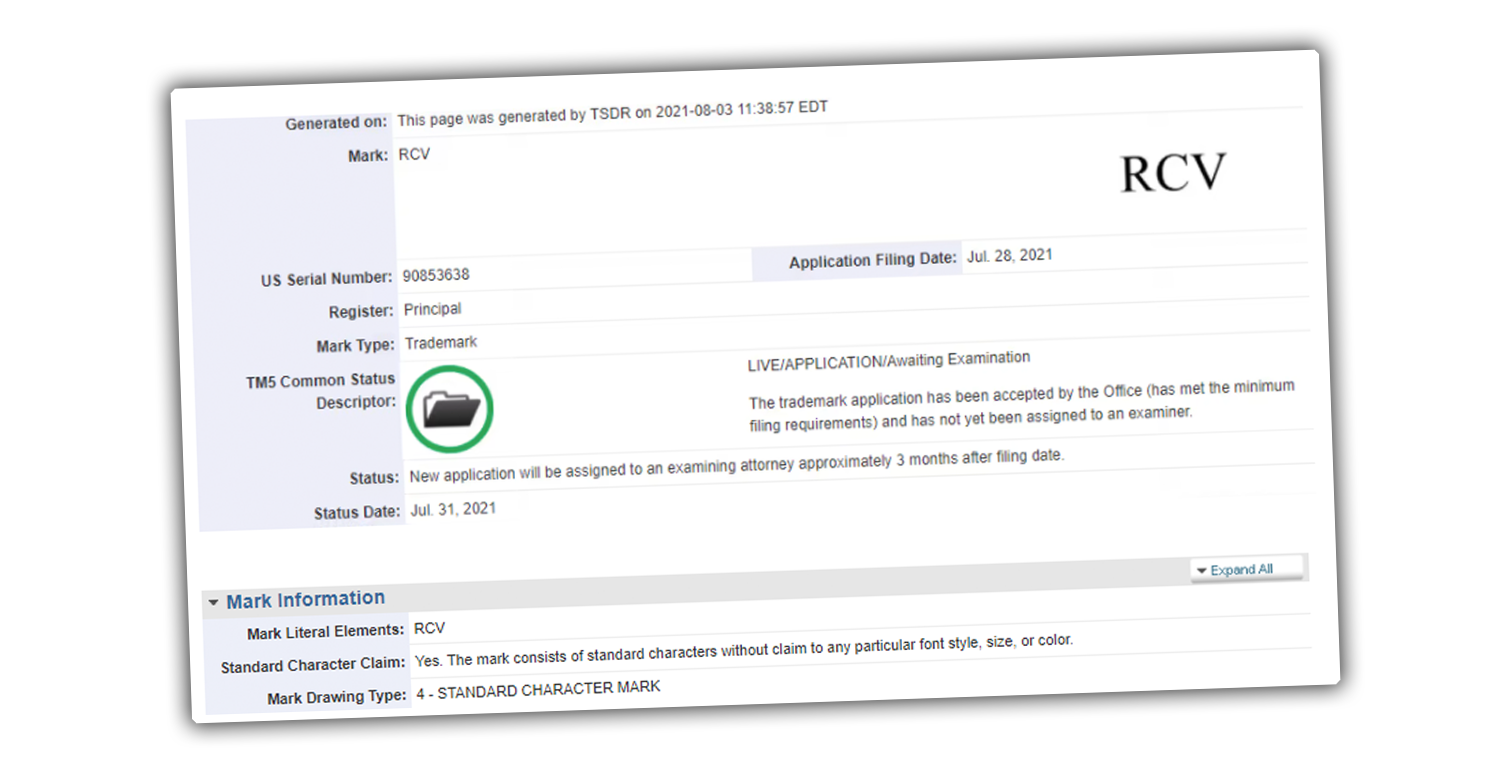Select the Principal register value
The image size is (1486, 770).
click(432, 309)
